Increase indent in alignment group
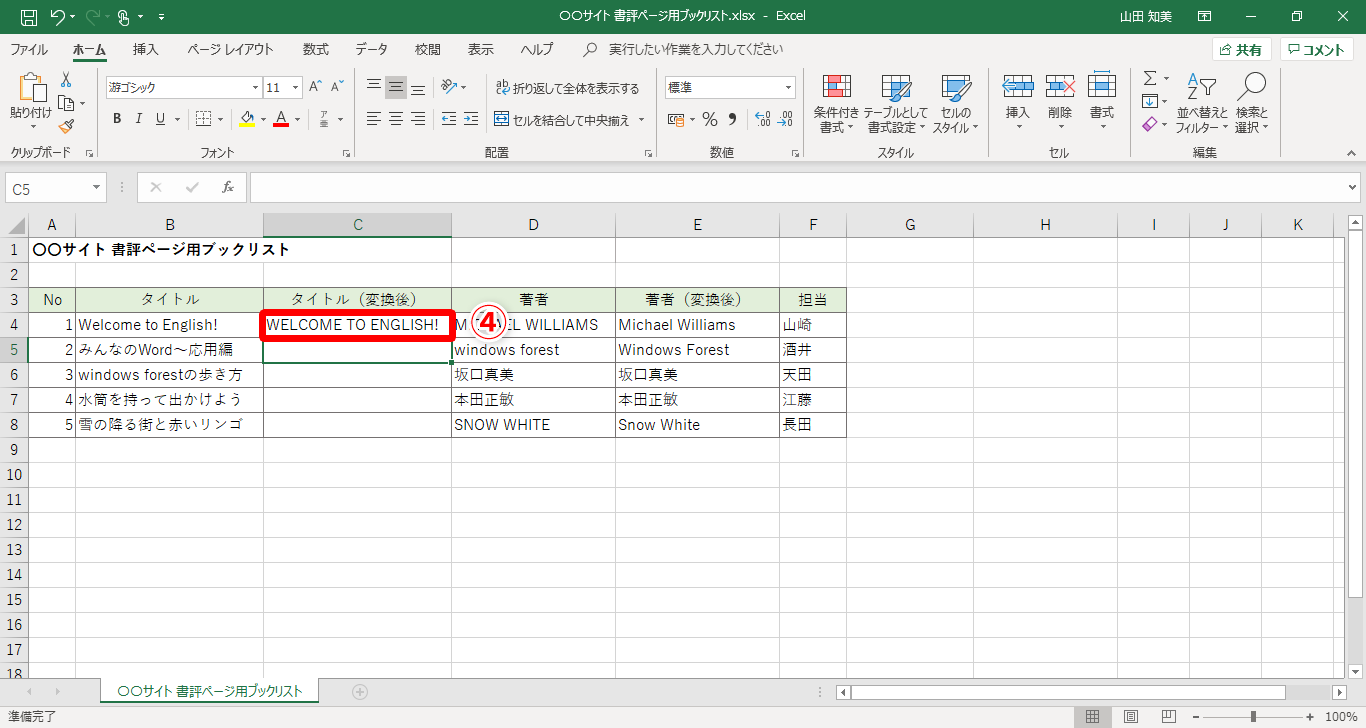This screenshot has height=728, width=1366. click(x=470, y=119)
